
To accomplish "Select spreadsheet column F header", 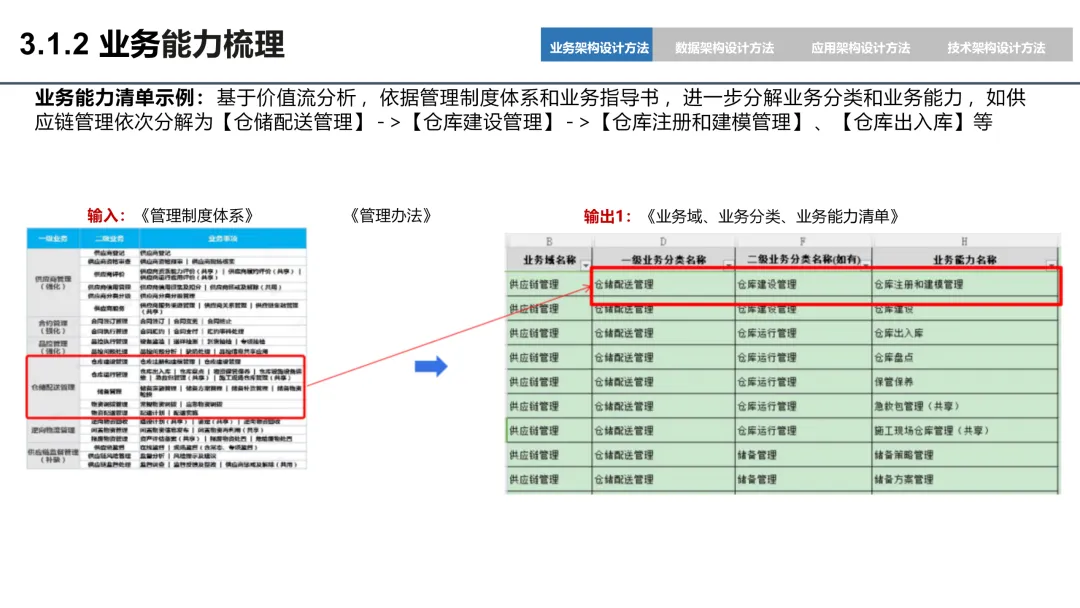I will (803, 241).
